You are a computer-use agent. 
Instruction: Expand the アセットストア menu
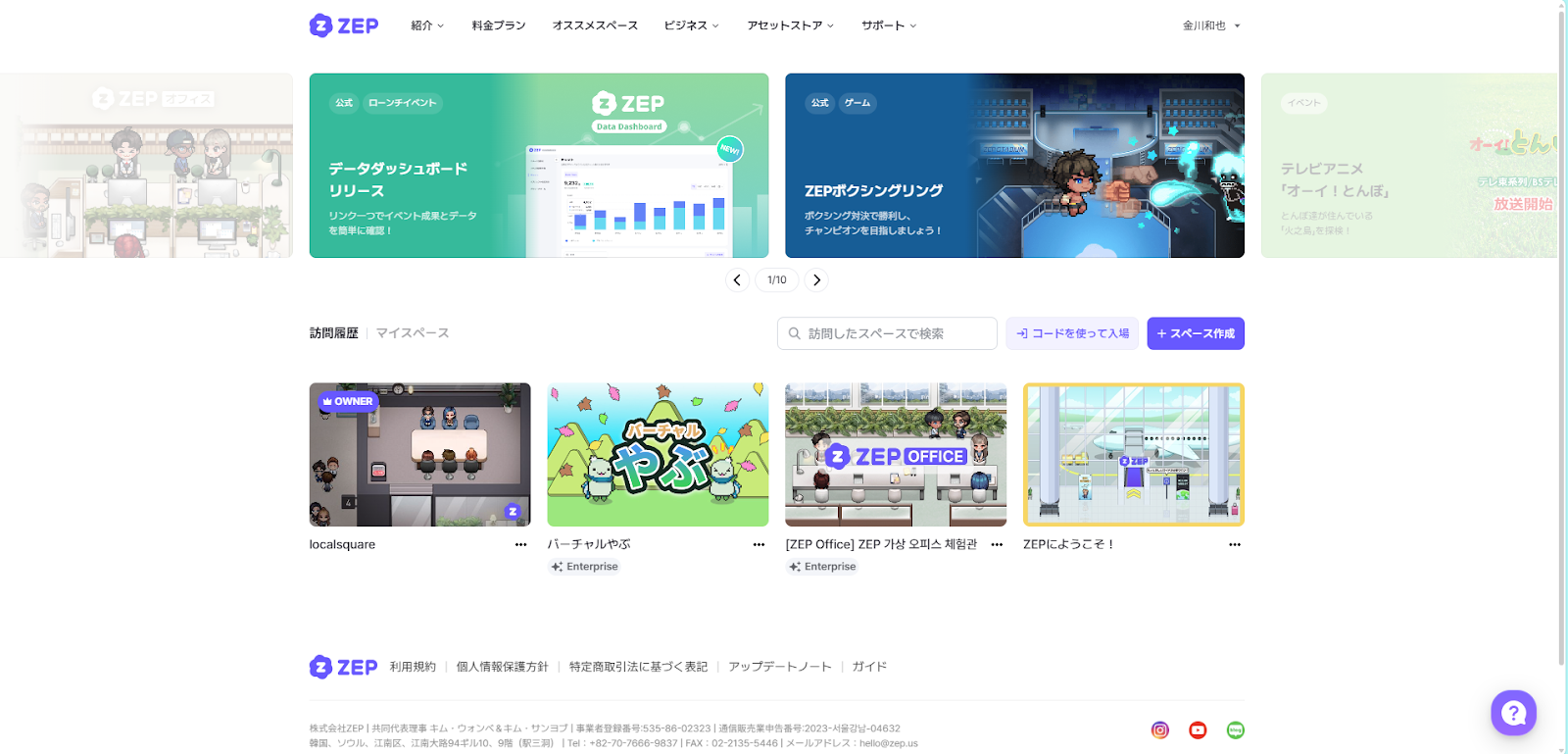(790, 25)
